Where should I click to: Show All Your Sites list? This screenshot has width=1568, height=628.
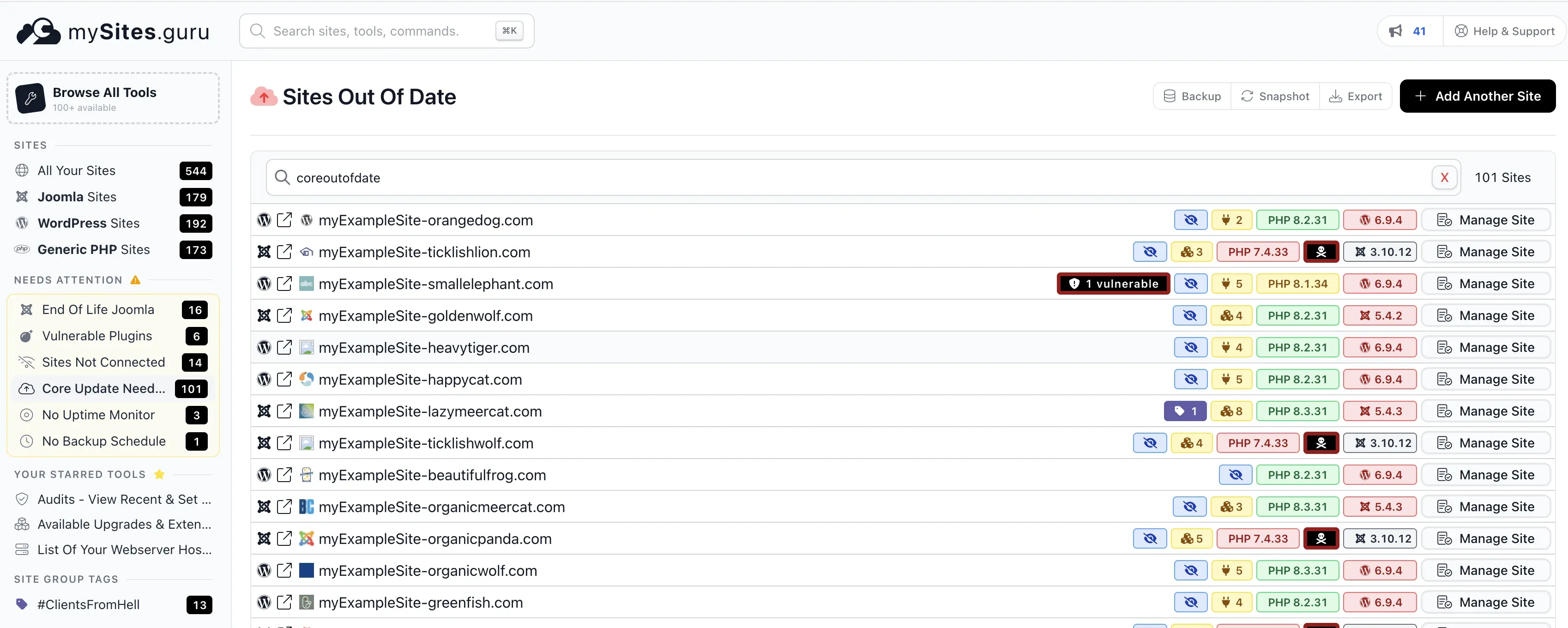click(x=113, y=171)
